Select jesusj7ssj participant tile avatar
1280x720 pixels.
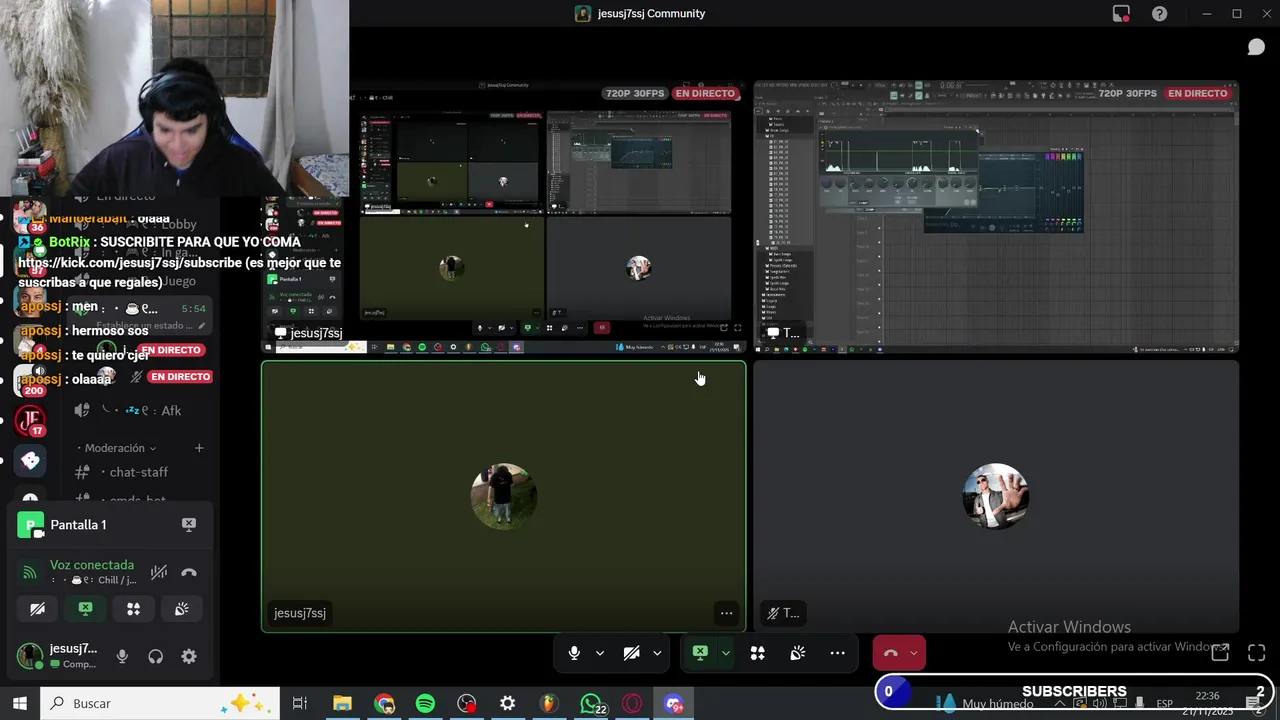click(x=503, y=496)
